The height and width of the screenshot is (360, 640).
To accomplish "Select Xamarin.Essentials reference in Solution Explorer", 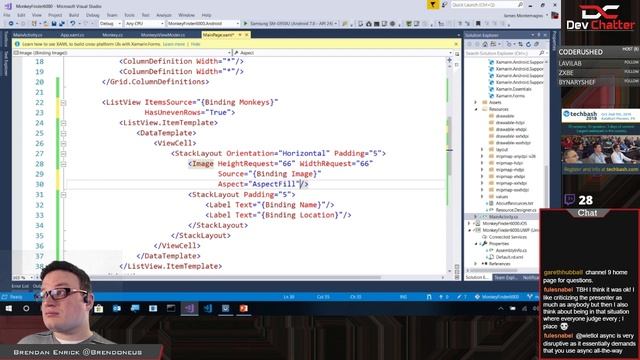I will (513, 89).
